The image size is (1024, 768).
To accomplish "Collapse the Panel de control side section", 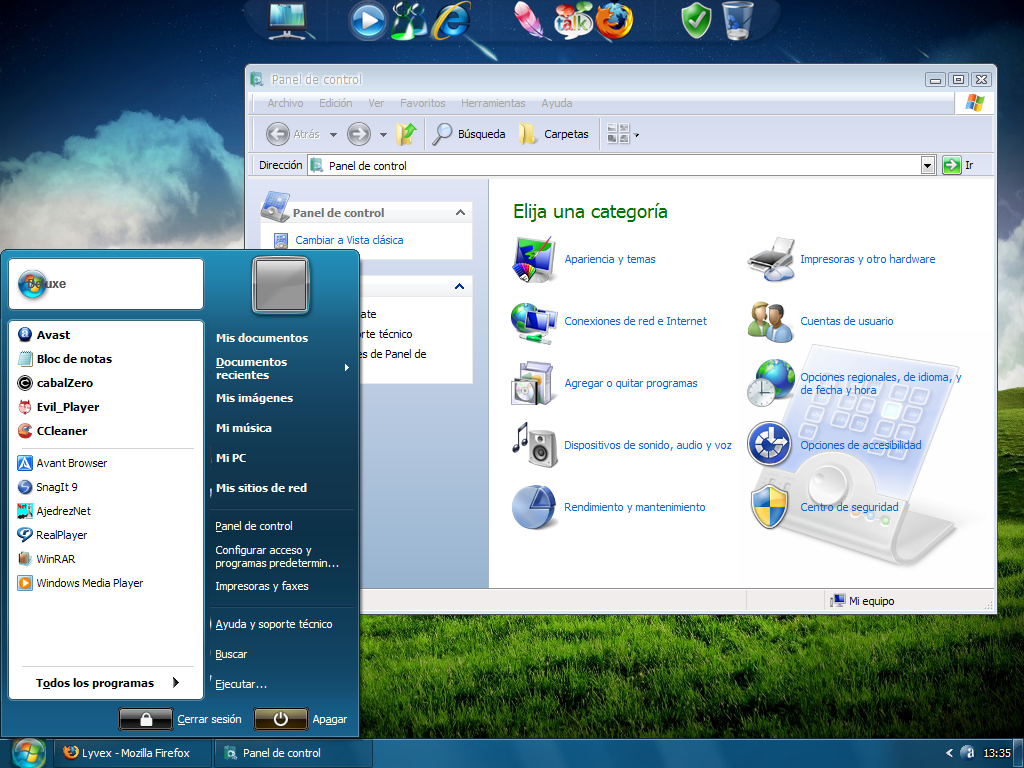I will click(460, 213).
